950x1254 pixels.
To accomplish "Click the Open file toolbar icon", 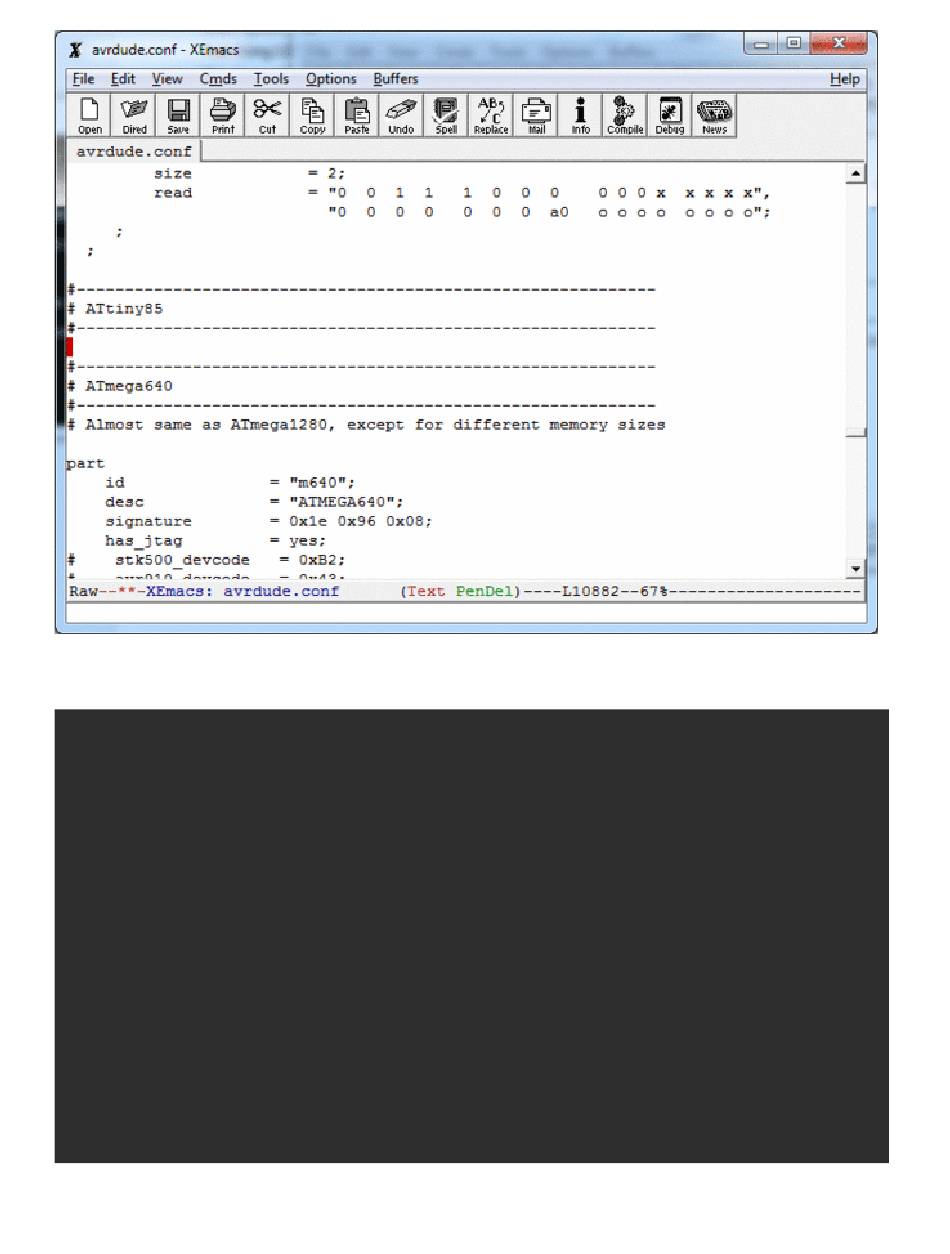I will [x=89, y=115].
